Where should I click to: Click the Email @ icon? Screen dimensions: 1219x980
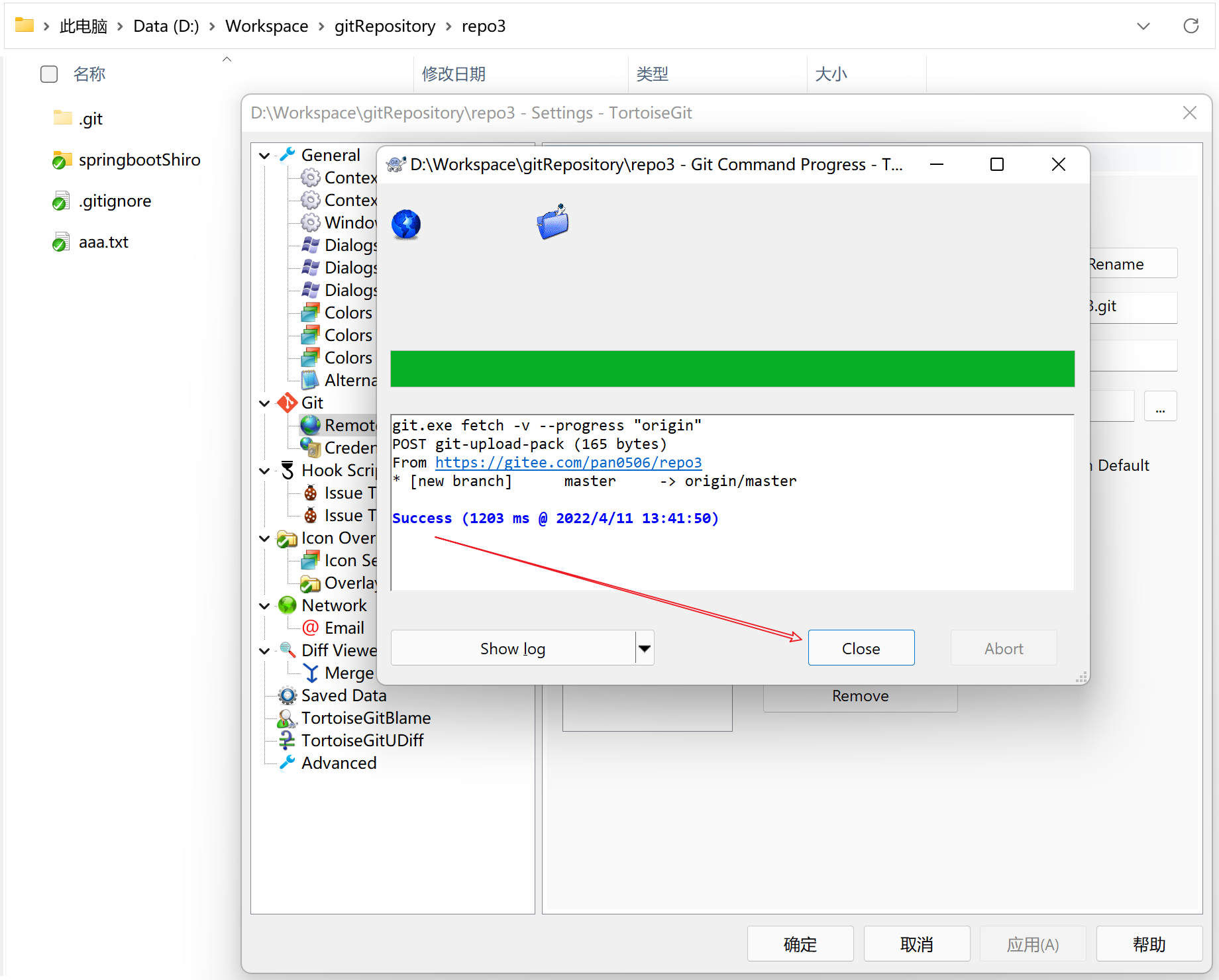pos(310,628)
